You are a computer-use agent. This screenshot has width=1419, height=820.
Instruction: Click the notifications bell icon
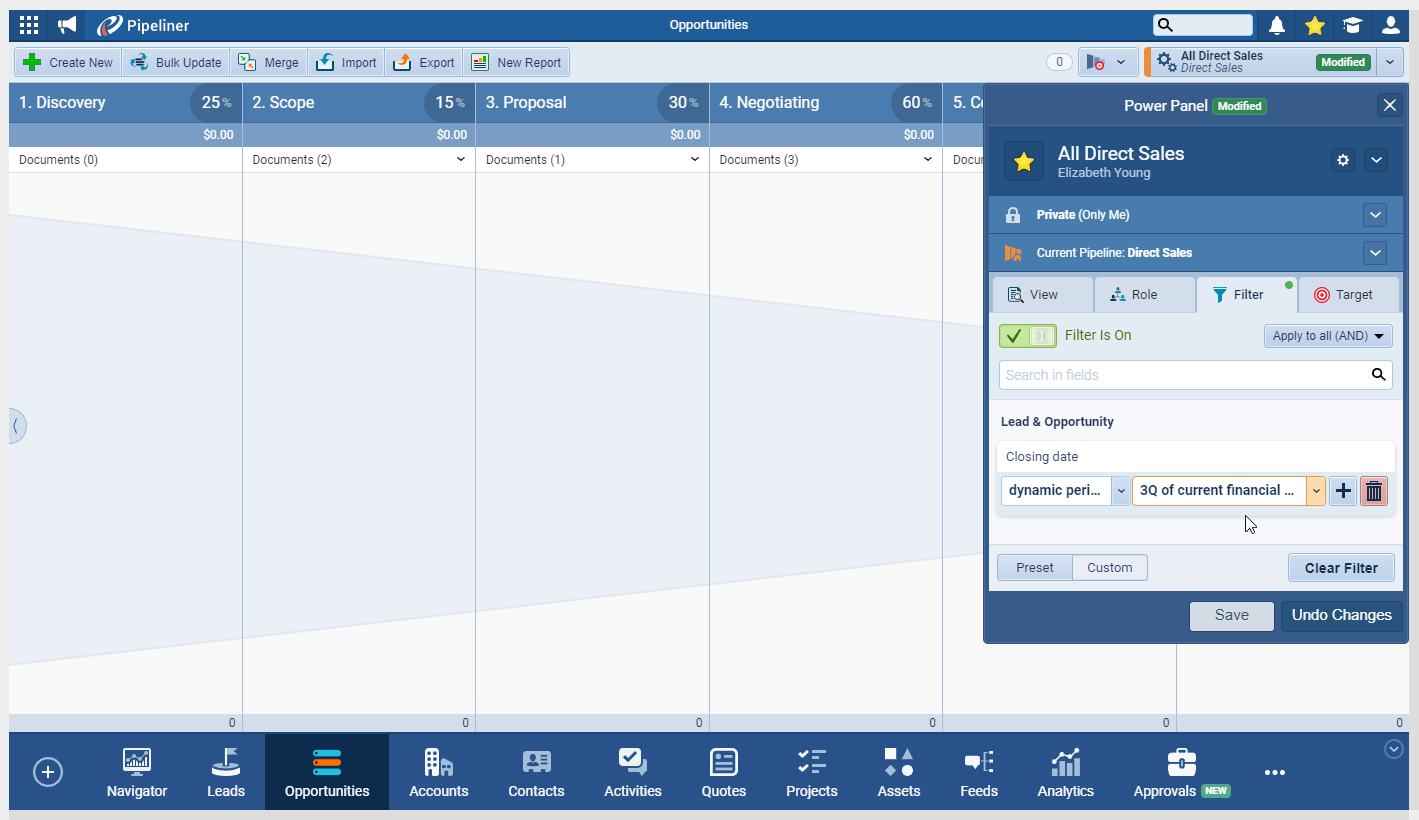1277,25
